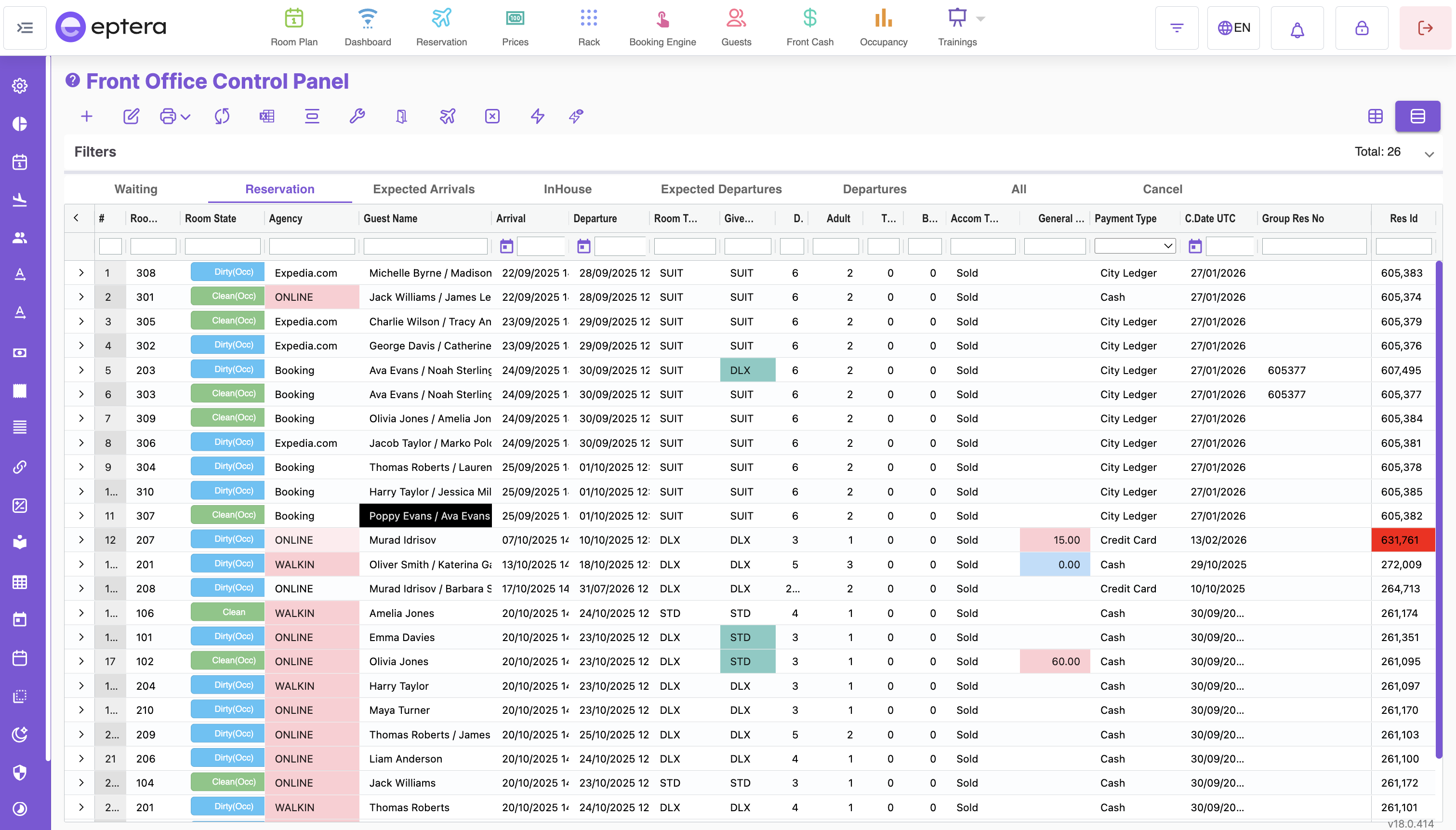Screen dimensions: 1456x830
Task: Collapse the sidebar menu toggle
Action: (25, 27)
